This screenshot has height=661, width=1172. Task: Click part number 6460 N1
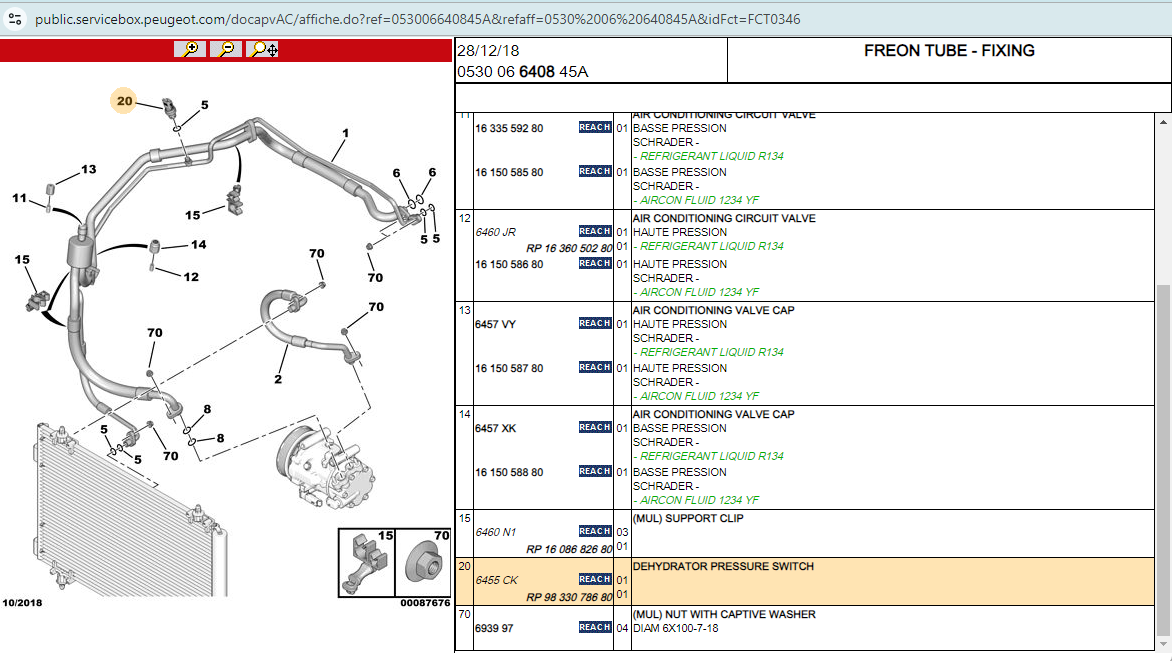coord(496,532)
